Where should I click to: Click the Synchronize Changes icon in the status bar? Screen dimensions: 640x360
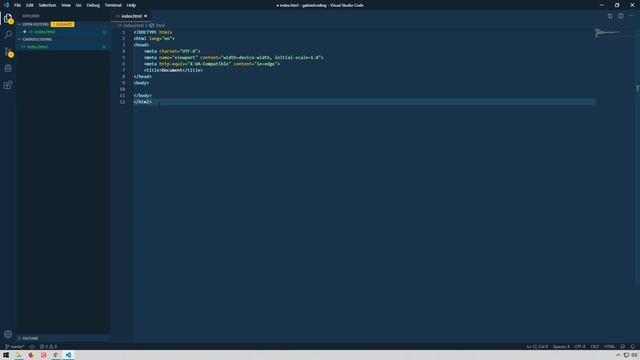coord(32,347)
